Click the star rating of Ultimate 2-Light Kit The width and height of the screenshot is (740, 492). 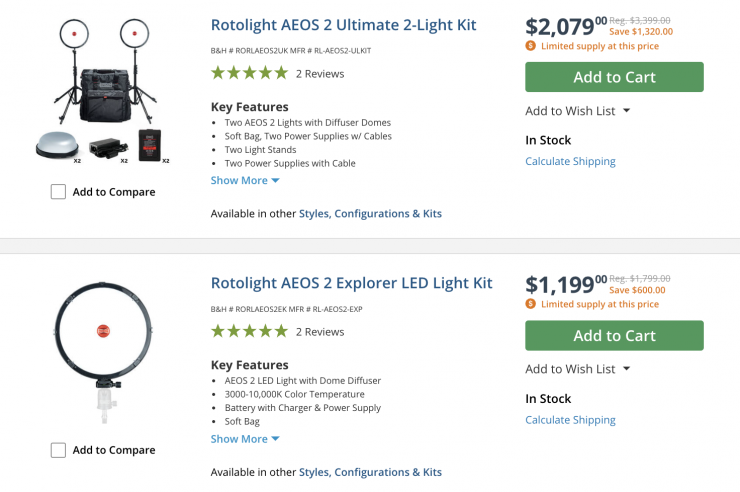[249, 73]
